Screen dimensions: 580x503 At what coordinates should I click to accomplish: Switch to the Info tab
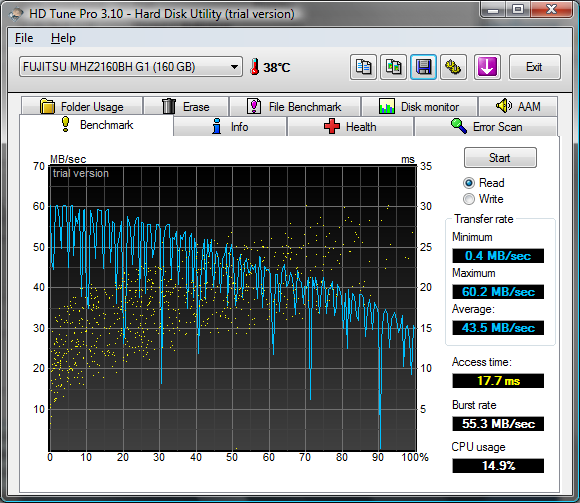[230, 127]
